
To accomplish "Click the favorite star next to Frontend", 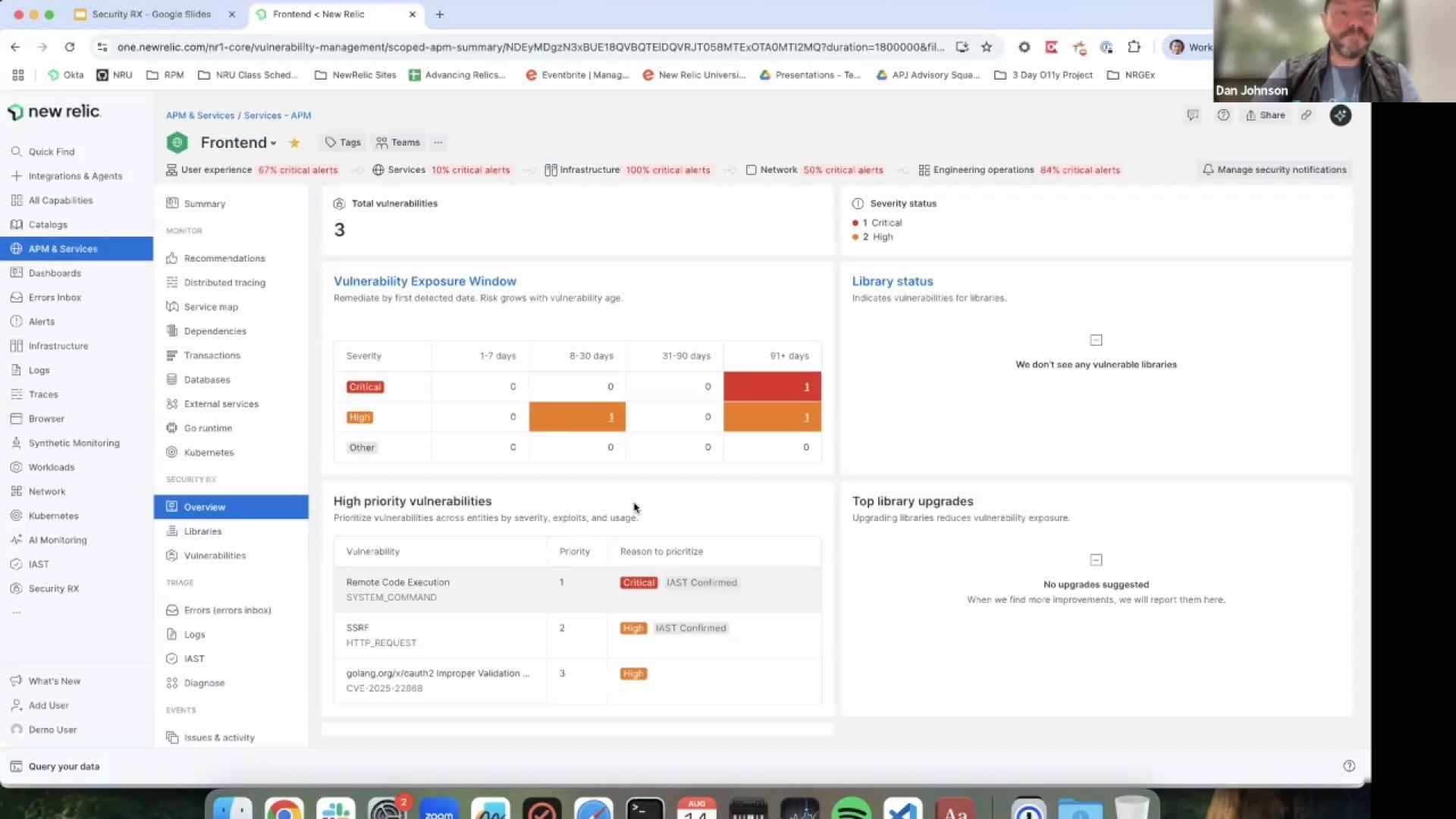I will 294,143.
